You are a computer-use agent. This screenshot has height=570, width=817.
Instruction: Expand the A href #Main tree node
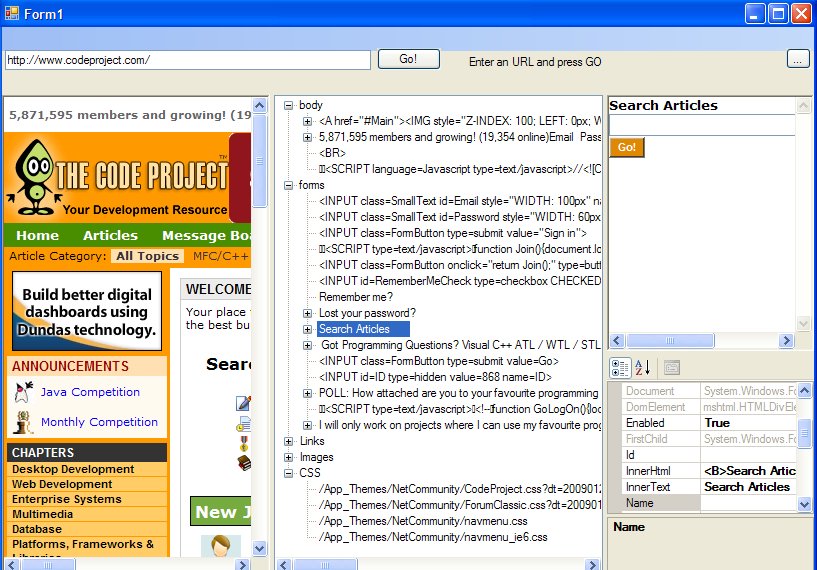307,121
